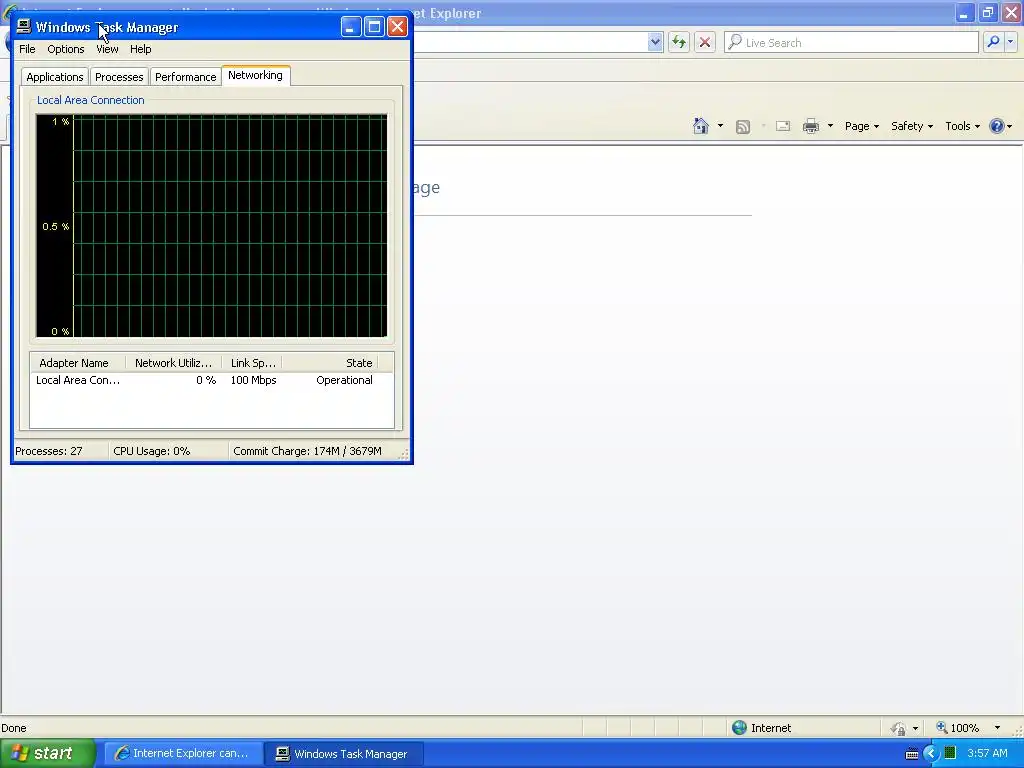The width and height of the screenshot is (1024, 768).
Task: Click the Internet Explorer Home icon
Action: click(x=701, y=126)
